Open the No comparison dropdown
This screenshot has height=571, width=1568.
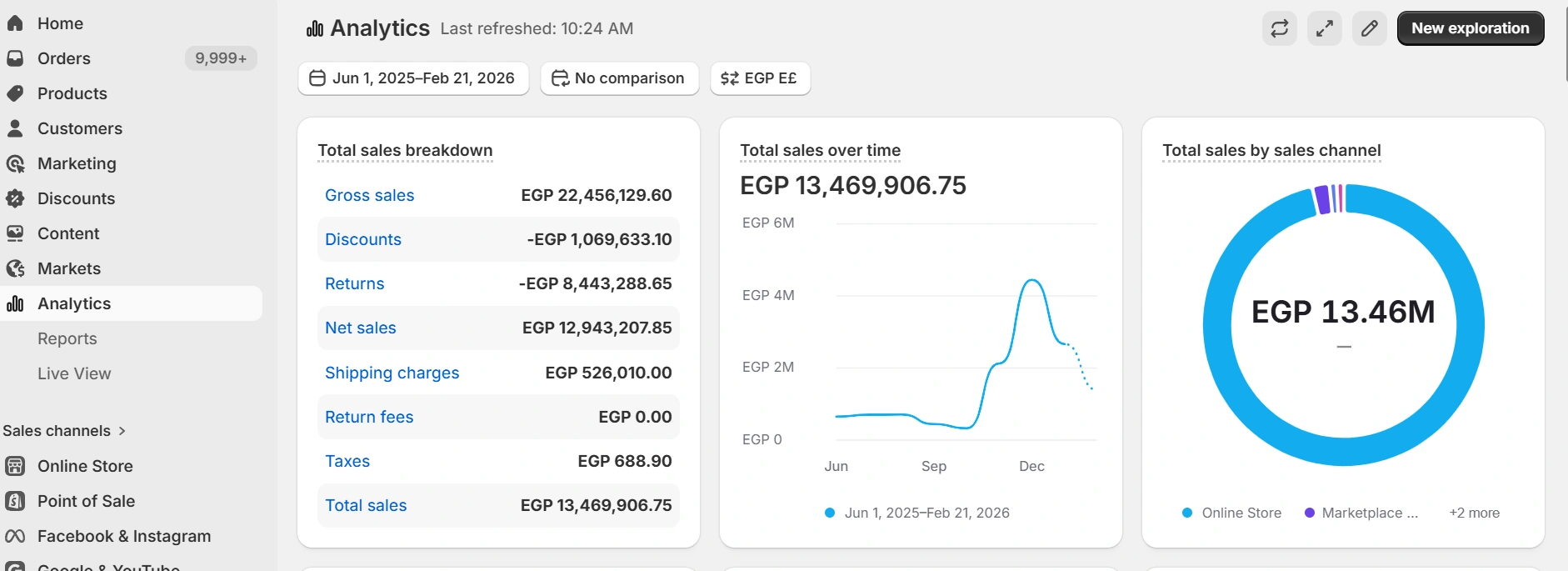[x=620, y=78]
